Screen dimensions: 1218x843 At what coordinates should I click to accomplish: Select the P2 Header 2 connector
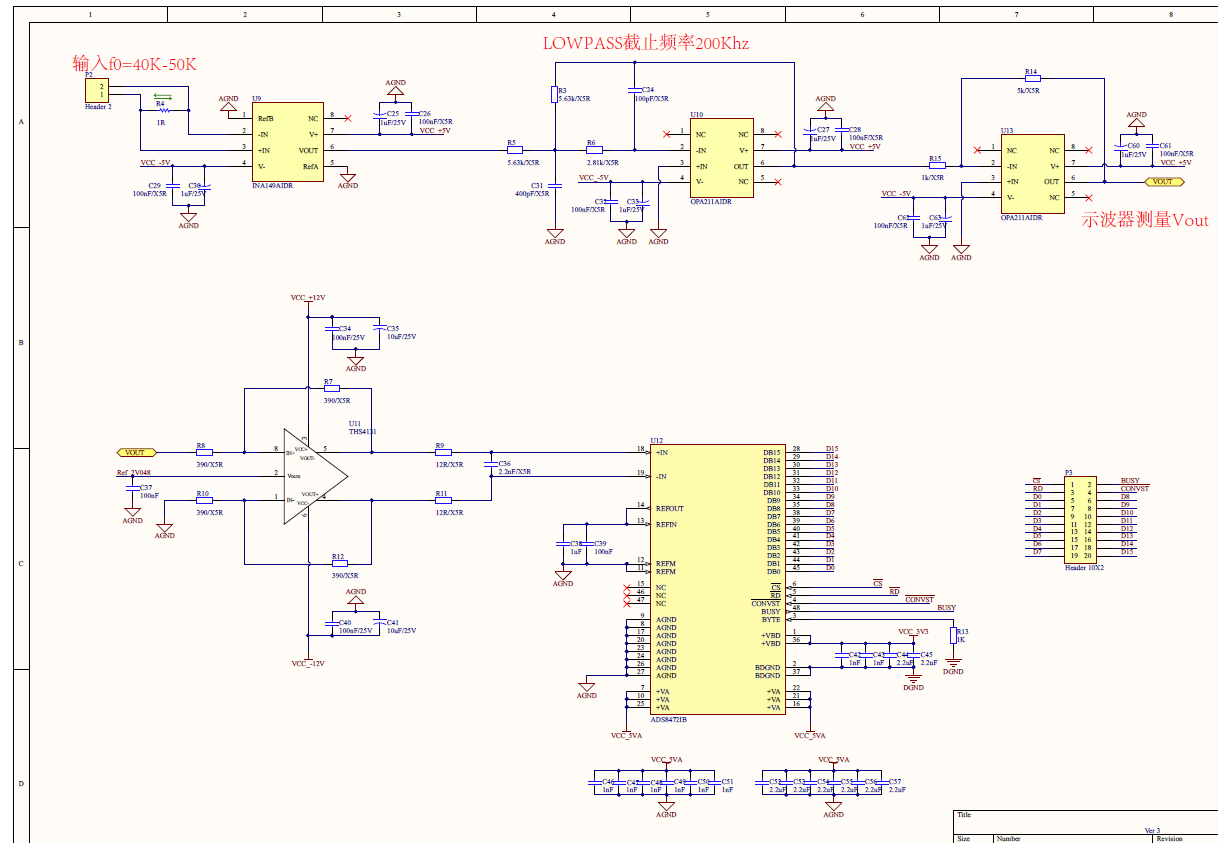point(97,91)
